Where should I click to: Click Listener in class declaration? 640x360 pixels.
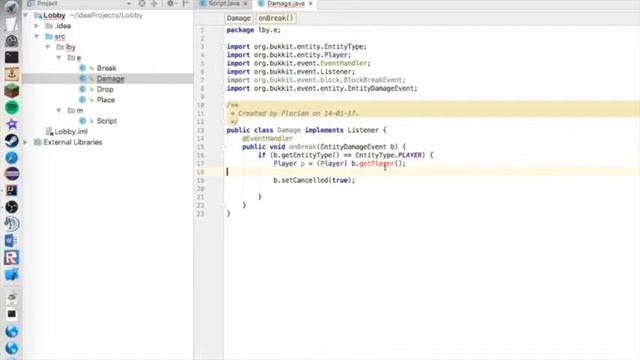363,130
